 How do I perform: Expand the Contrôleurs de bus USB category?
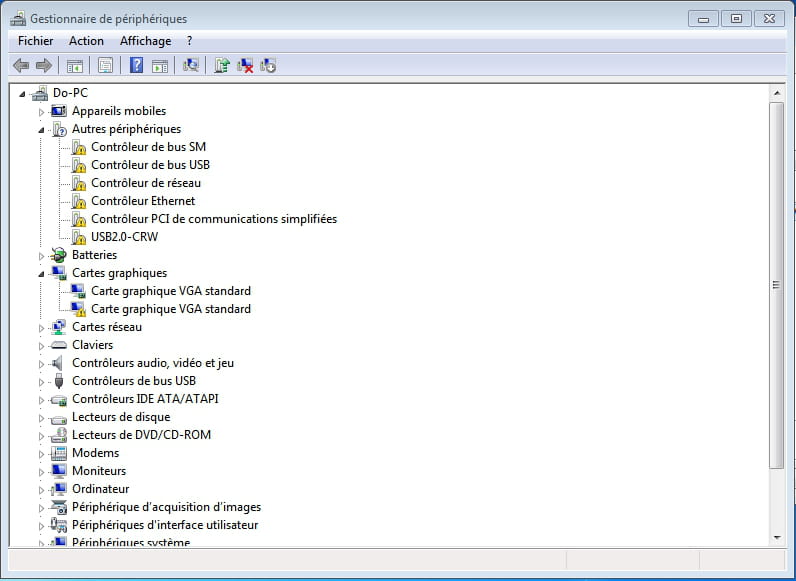point(42,382)
